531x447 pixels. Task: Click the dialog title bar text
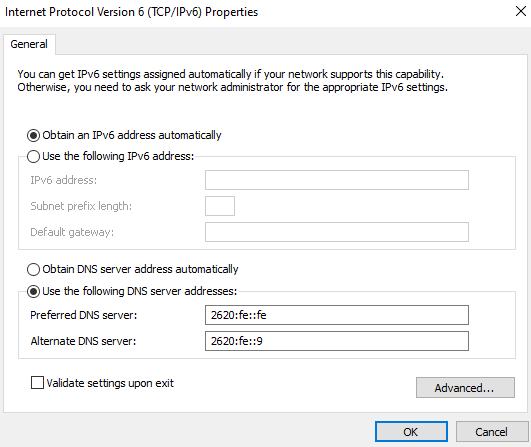tap(131, 12)
